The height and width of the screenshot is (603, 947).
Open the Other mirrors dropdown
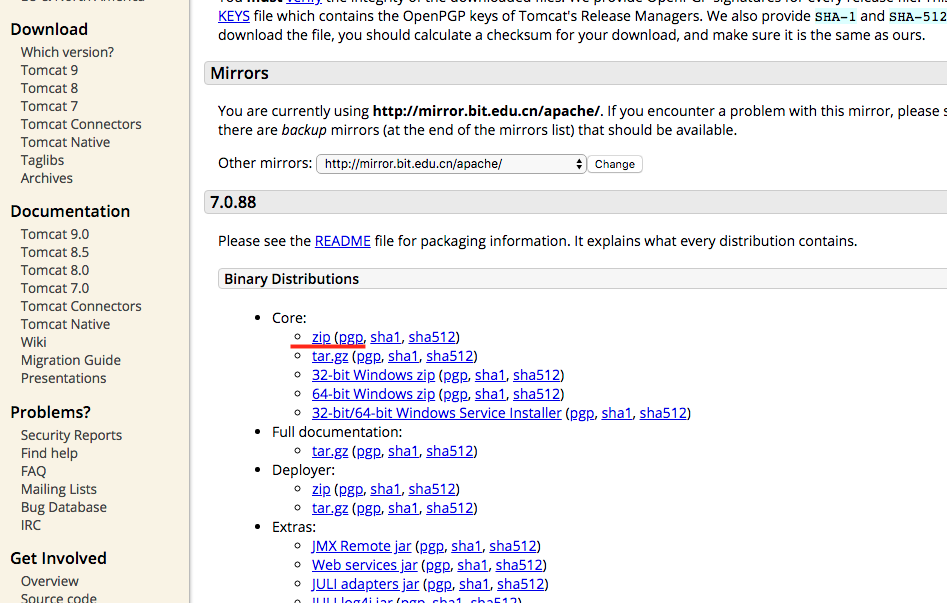(x=451, y=164)
